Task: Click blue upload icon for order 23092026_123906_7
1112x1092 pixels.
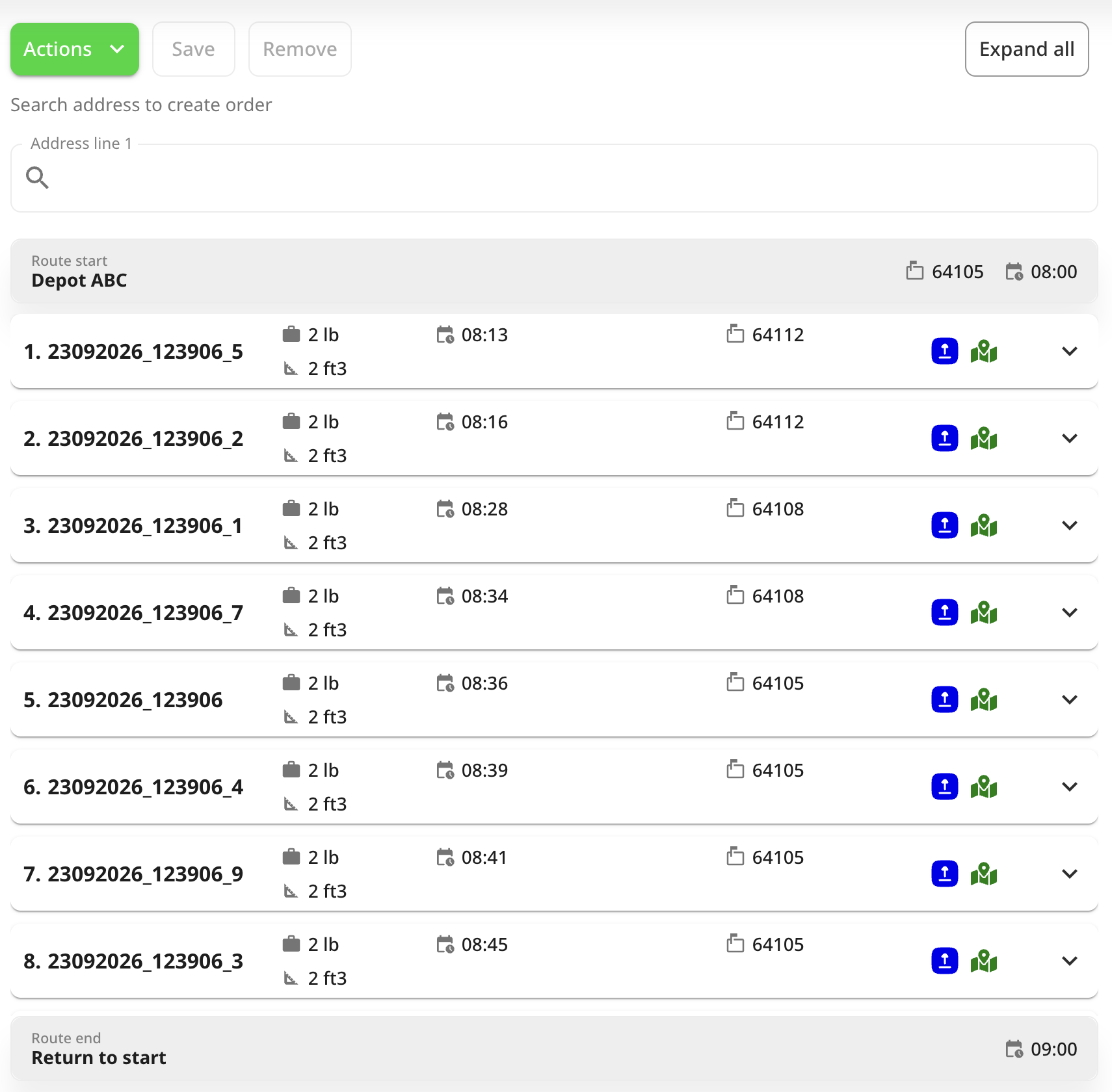Action: pyautogui.click(x=945, y=613)
